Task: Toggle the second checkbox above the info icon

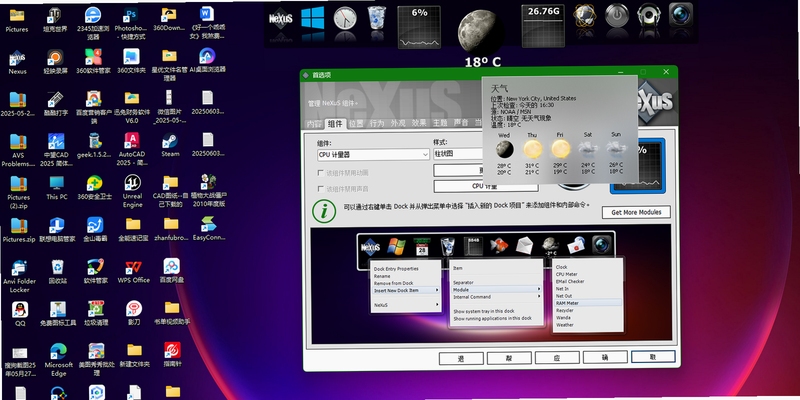Action: 321,188
